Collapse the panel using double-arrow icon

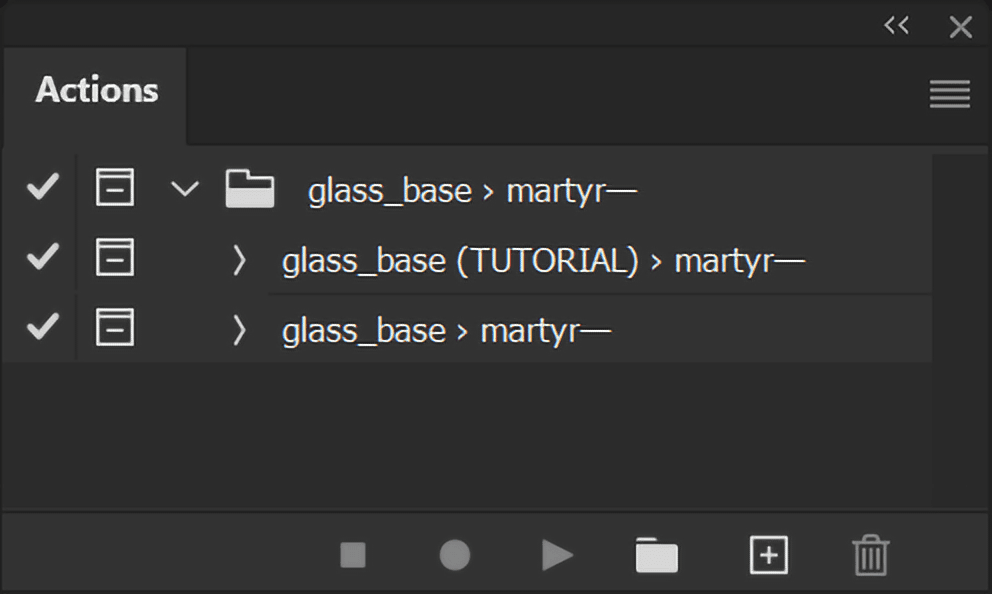896,27
